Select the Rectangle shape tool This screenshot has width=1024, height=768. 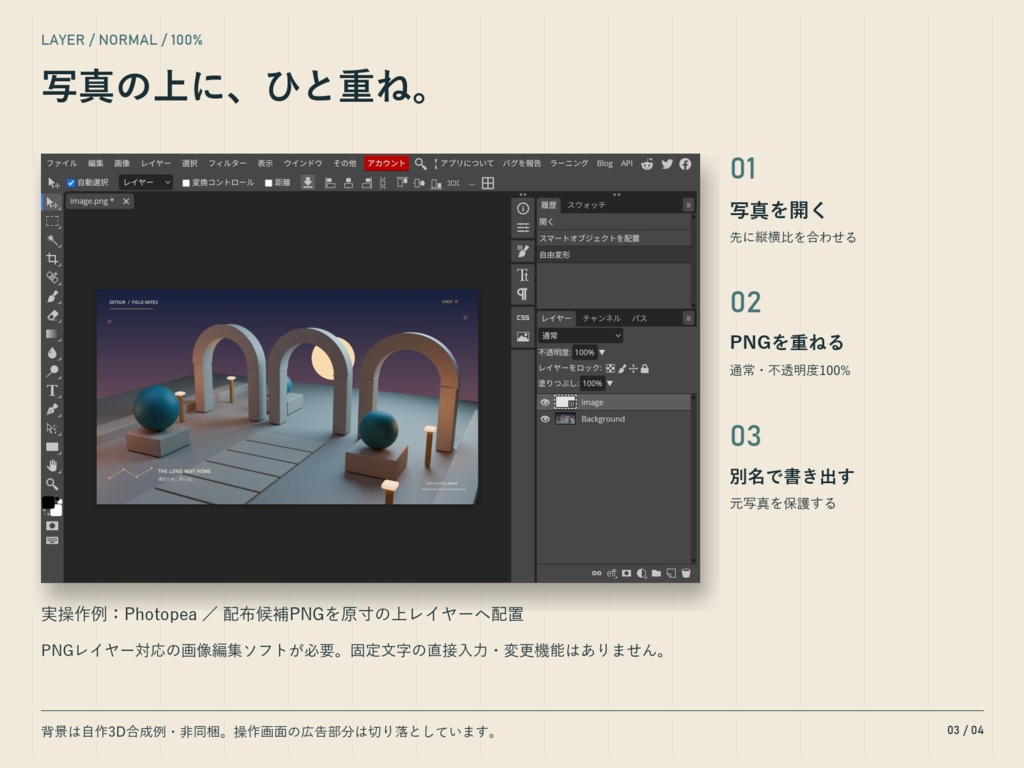pos(52,447)
